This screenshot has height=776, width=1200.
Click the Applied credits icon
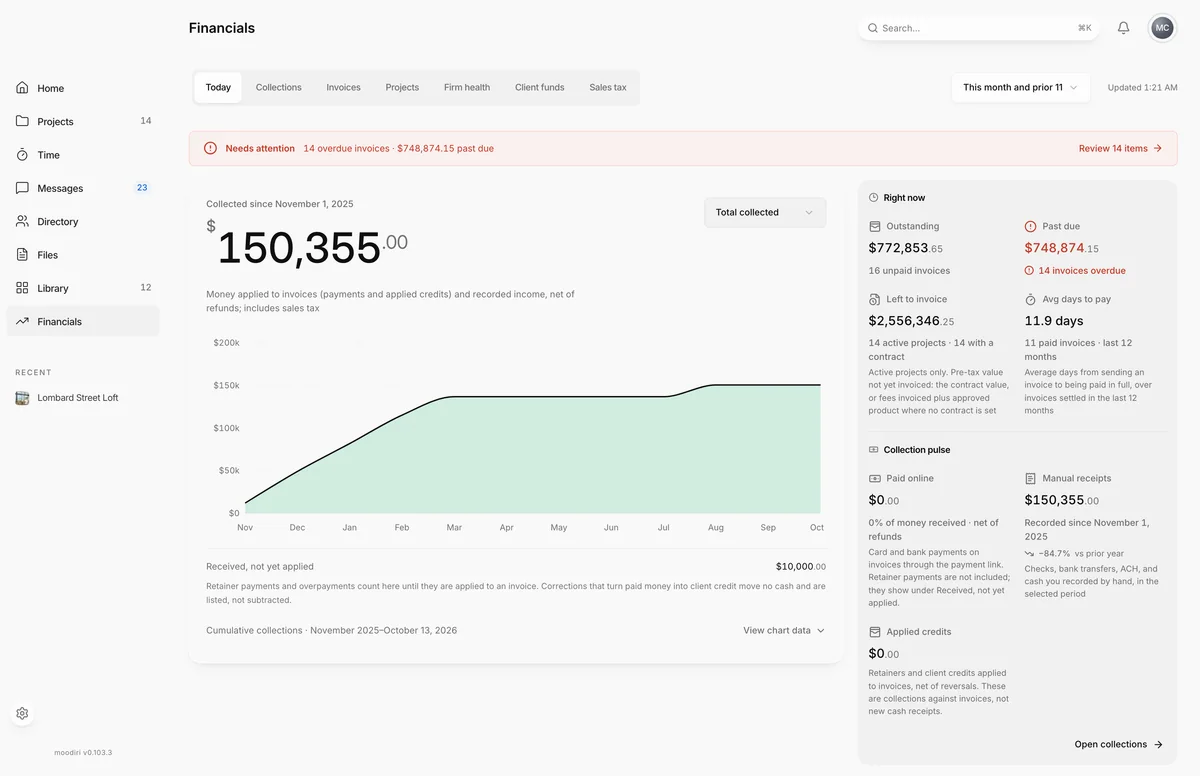pyautogui.click(x=875, y=632)
